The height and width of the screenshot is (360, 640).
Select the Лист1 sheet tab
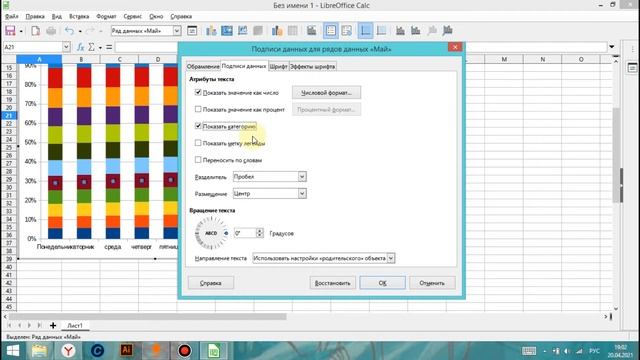[75, 325]
